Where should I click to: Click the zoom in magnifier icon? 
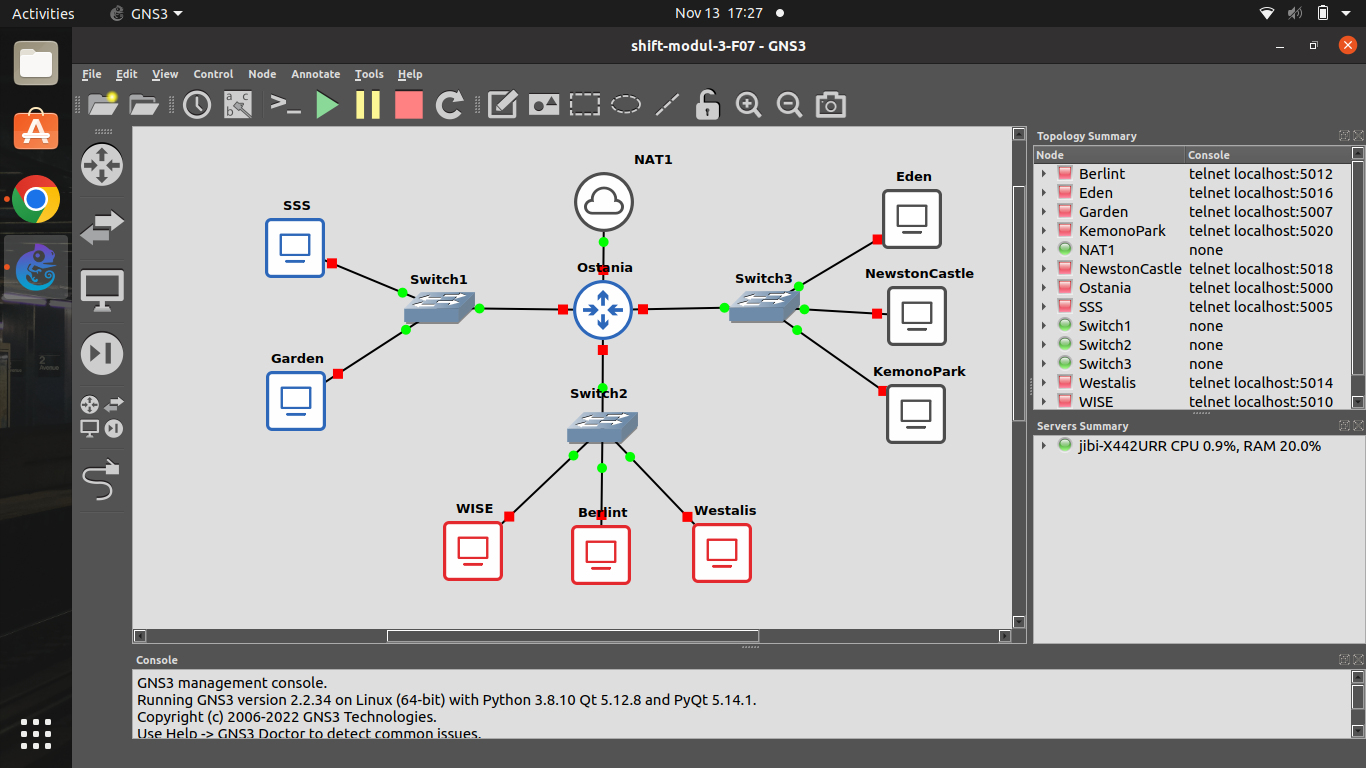[x=748, y=104]
